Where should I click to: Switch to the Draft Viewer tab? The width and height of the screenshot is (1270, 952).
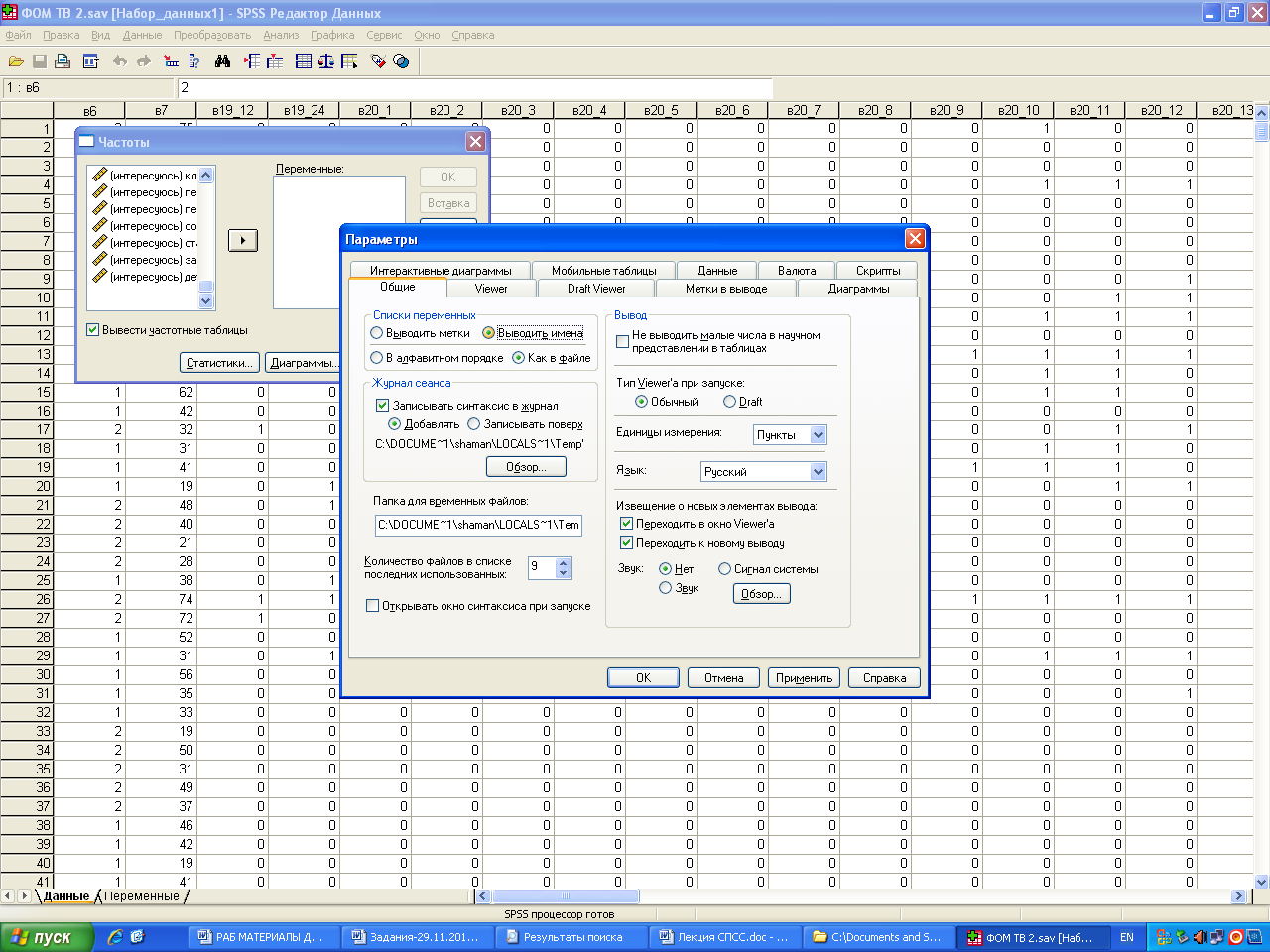pos(596,289)
